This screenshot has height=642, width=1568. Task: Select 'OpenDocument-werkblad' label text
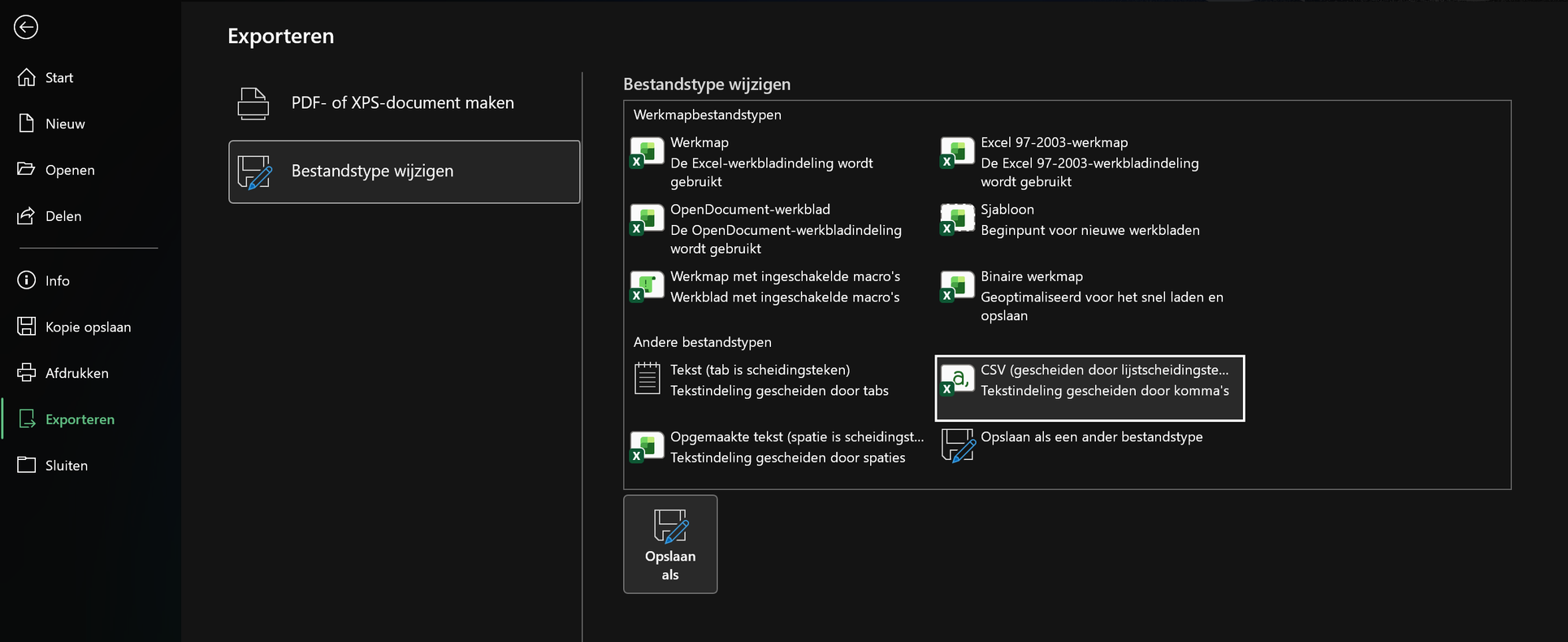[x=750, y=209]
